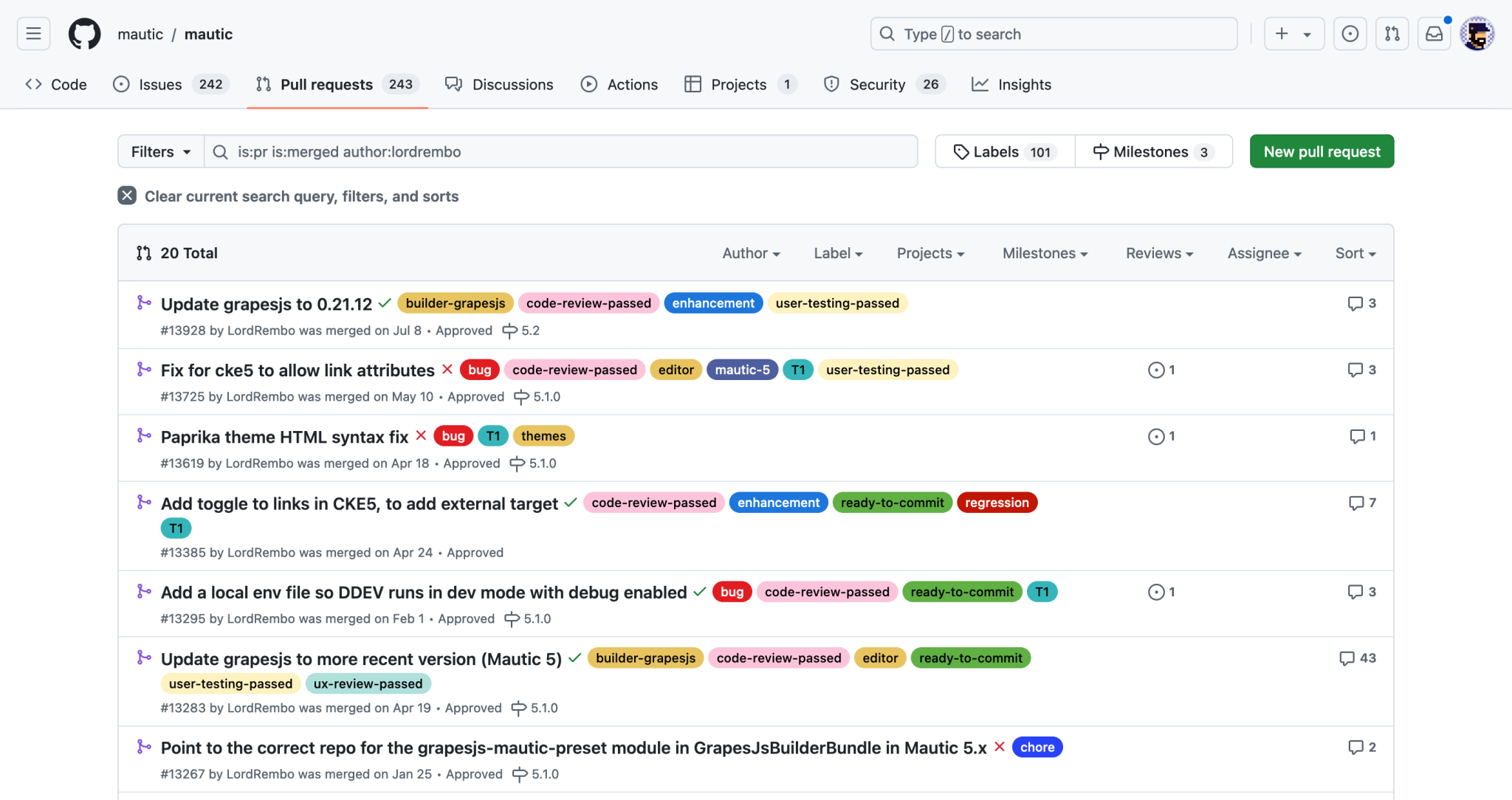The height and width of the screenshot is (800, 1512).
Task: Open the Insights tab
Action: pos(1011,84)
